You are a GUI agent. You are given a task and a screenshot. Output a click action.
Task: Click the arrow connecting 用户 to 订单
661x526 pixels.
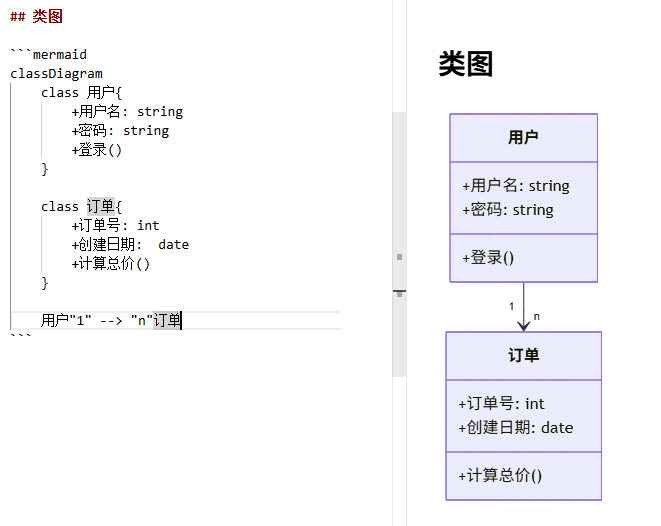(524, 306)
